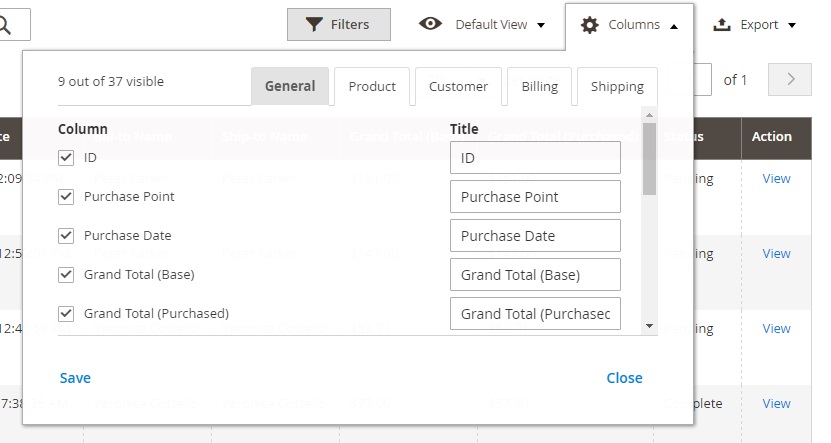Uncheck the ID column checkbox
The height and width of the screenshot is (443, 831).
[66, 157]
